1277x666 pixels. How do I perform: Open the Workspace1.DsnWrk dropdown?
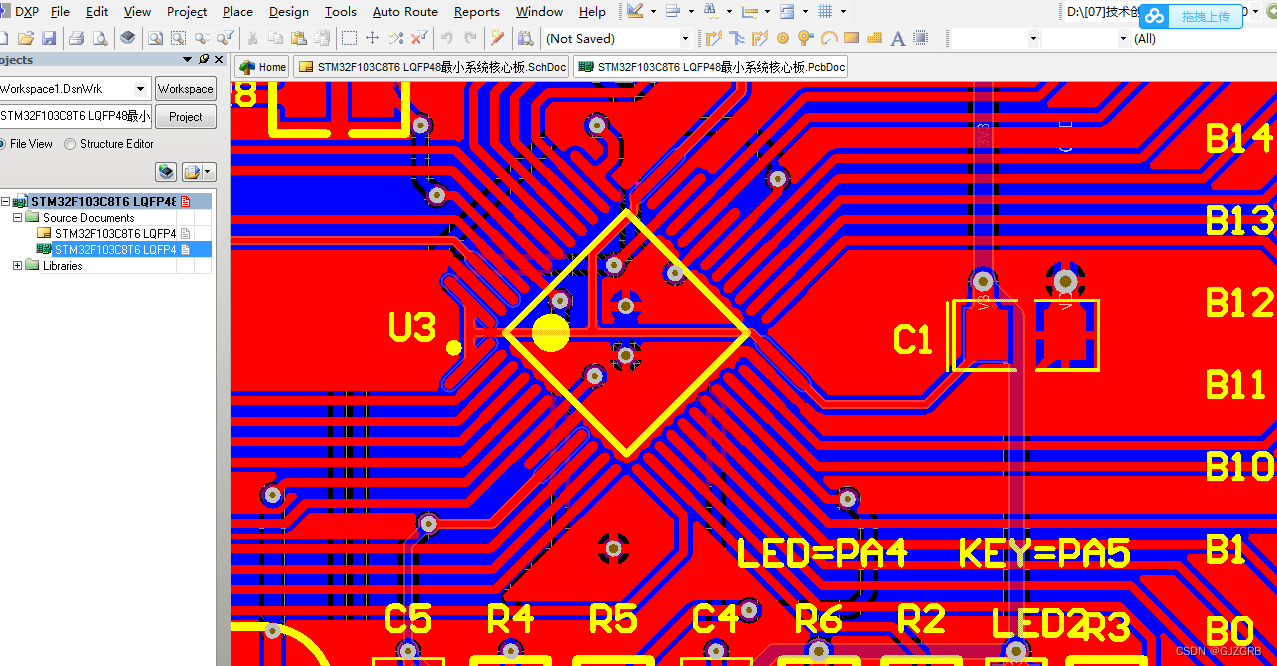point(141,88)
